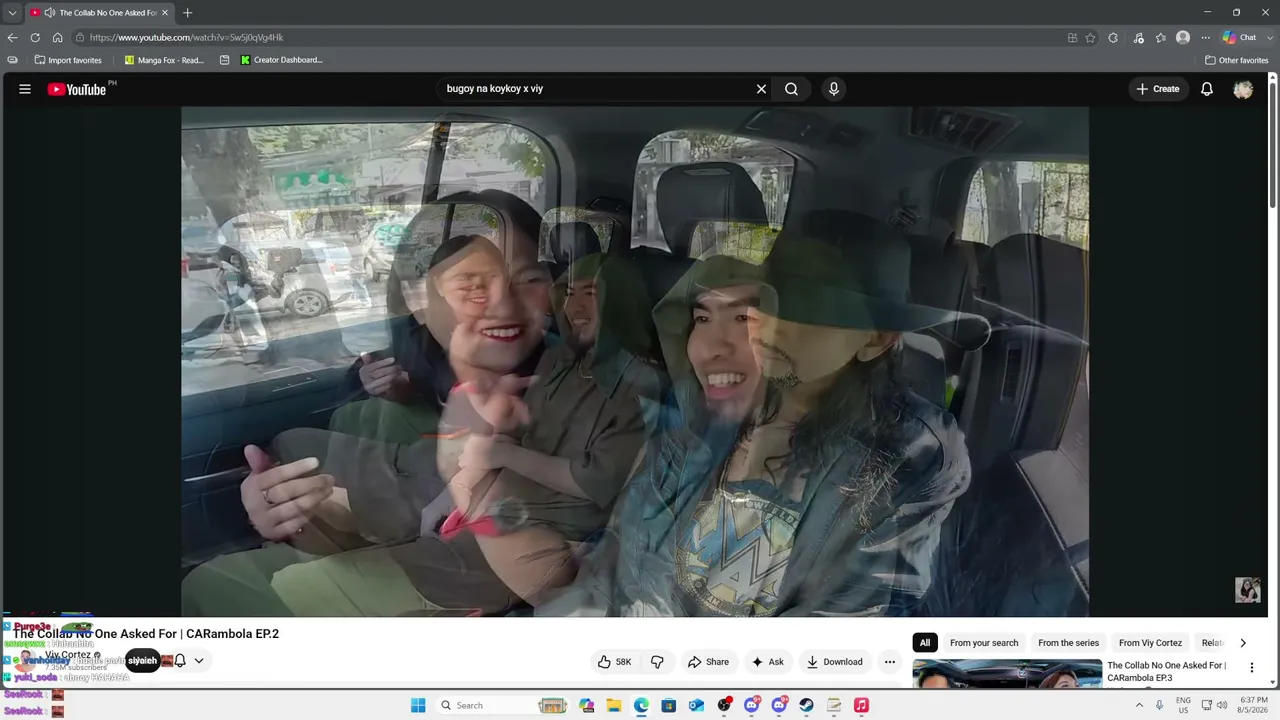Ask about this video
1280x720 pixels.
click(767, 662)
